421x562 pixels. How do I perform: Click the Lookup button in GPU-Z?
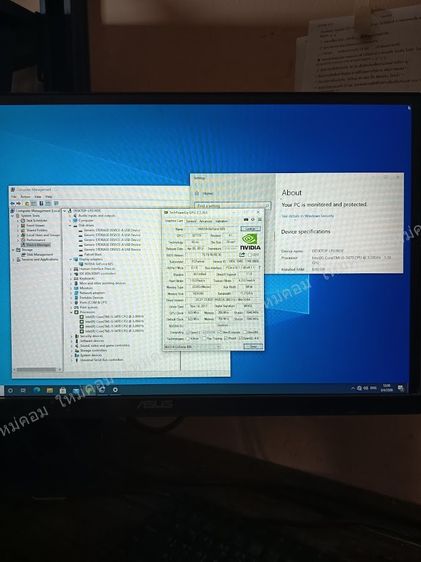click(250, 229)
